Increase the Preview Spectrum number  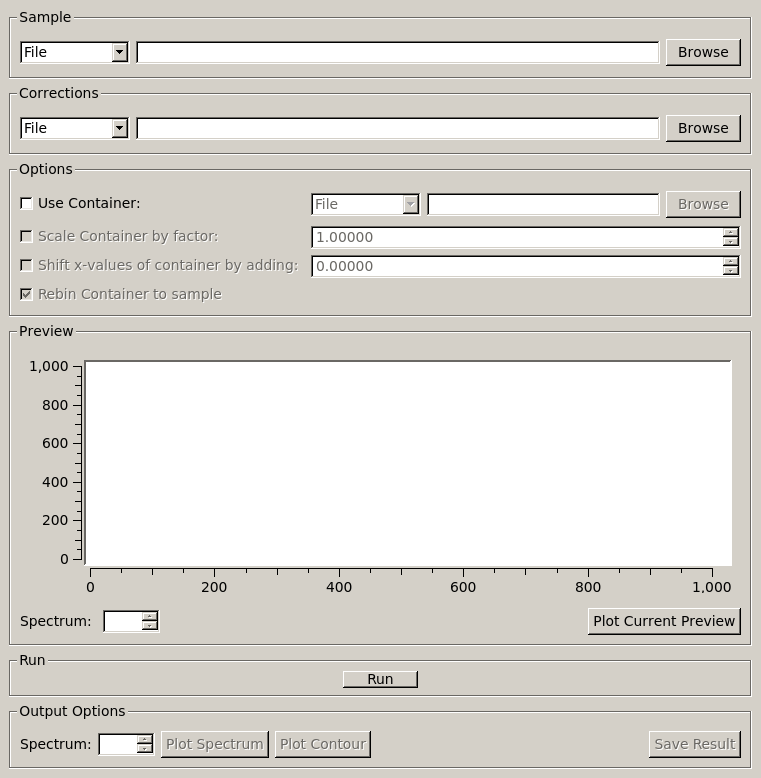coord(150,617)
